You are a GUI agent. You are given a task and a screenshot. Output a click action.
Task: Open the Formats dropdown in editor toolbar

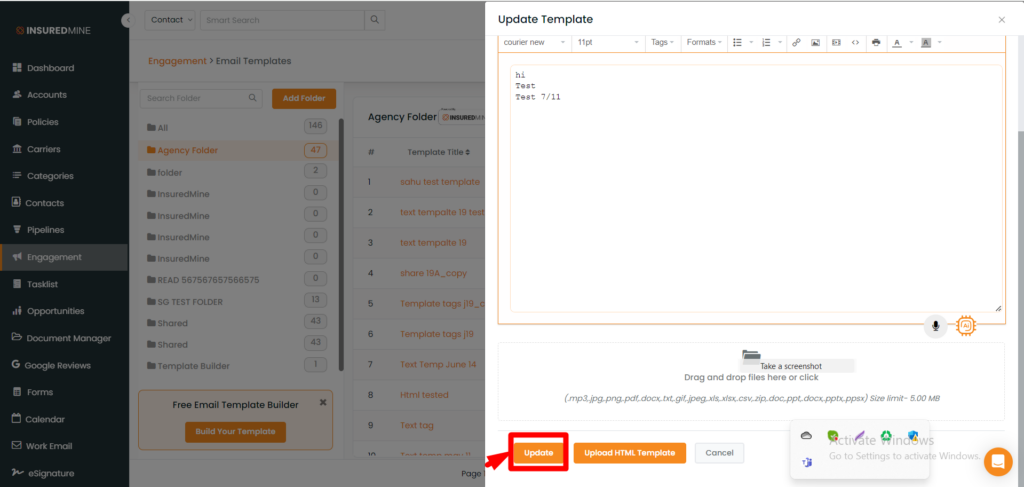704,42
